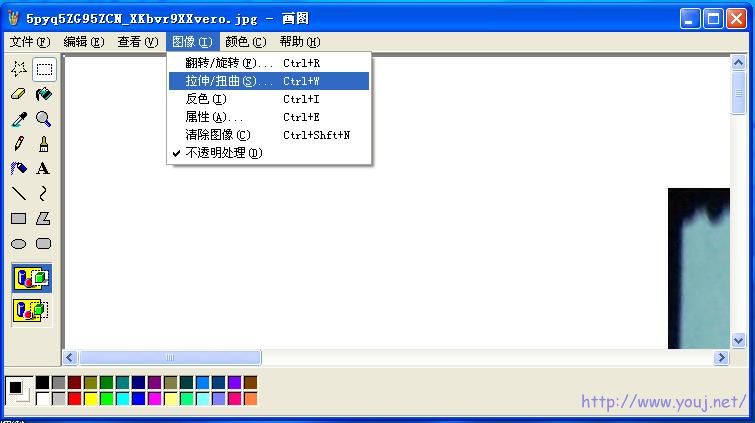Pick the Color Picker eyedropper tool
Screen dimensions: 755x423
(19, 119)
